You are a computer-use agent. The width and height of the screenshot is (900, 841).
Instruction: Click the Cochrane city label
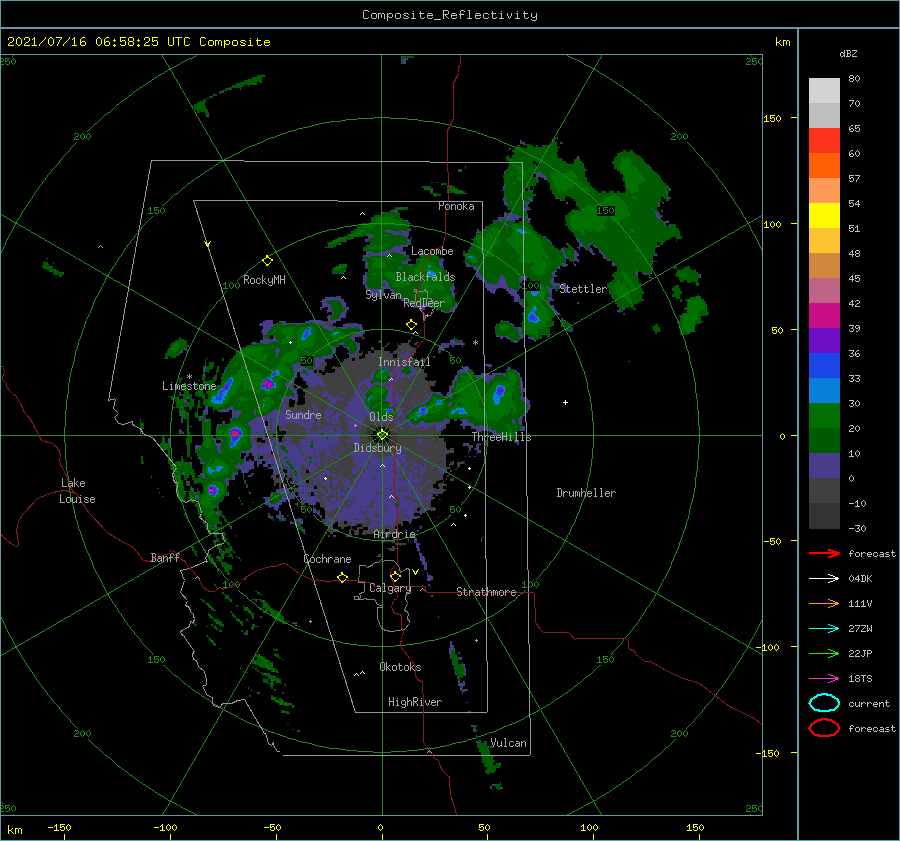click(x=327, y=559)
